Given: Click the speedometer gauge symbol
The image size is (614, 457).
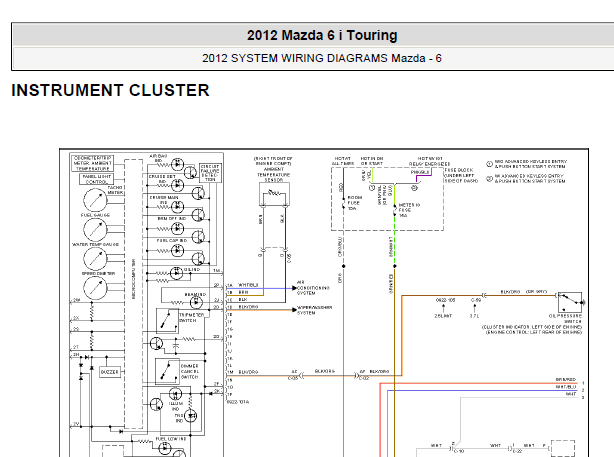Looking at the screenshot, I should pyautogui.click(x=95, y=288).
